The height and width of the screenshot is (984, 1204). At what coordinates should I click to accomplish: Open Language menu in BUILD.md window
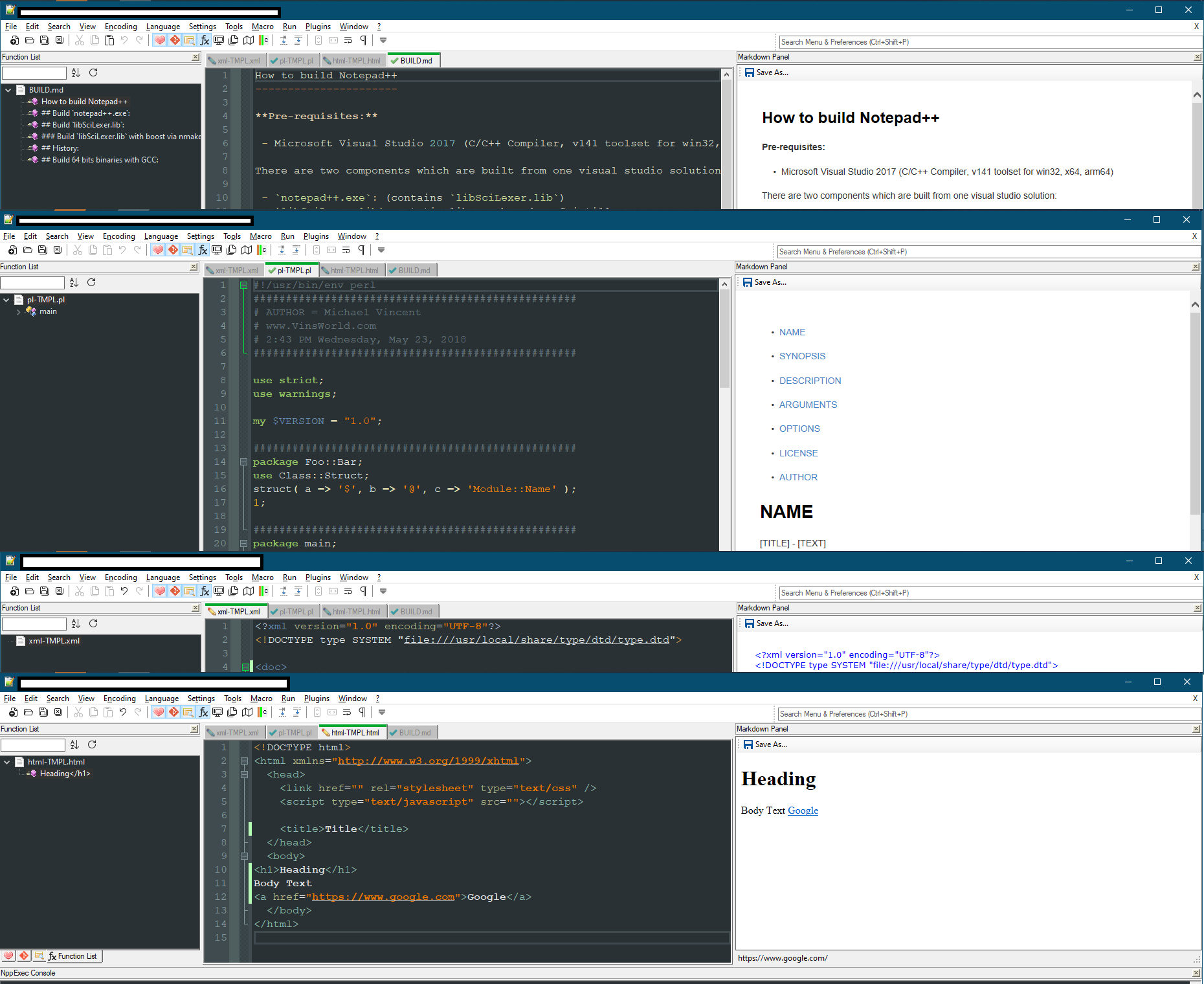(x=163, y=27)
